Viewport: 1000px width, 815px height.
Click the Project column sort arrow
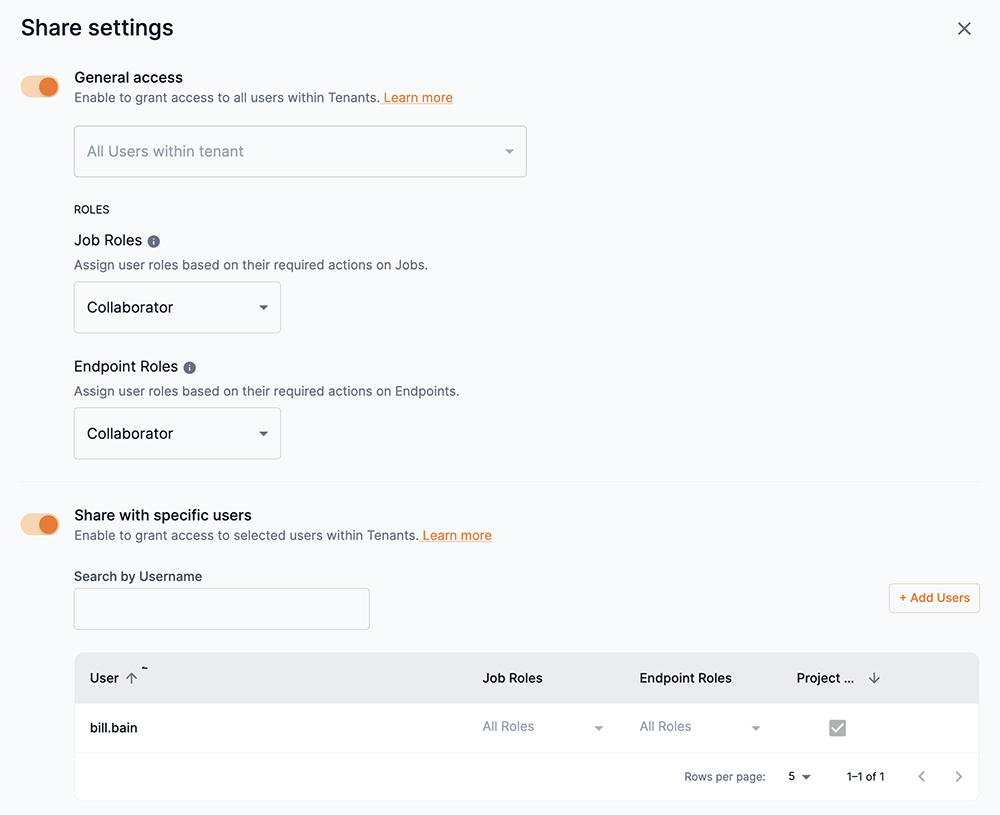tap(873, 677)
